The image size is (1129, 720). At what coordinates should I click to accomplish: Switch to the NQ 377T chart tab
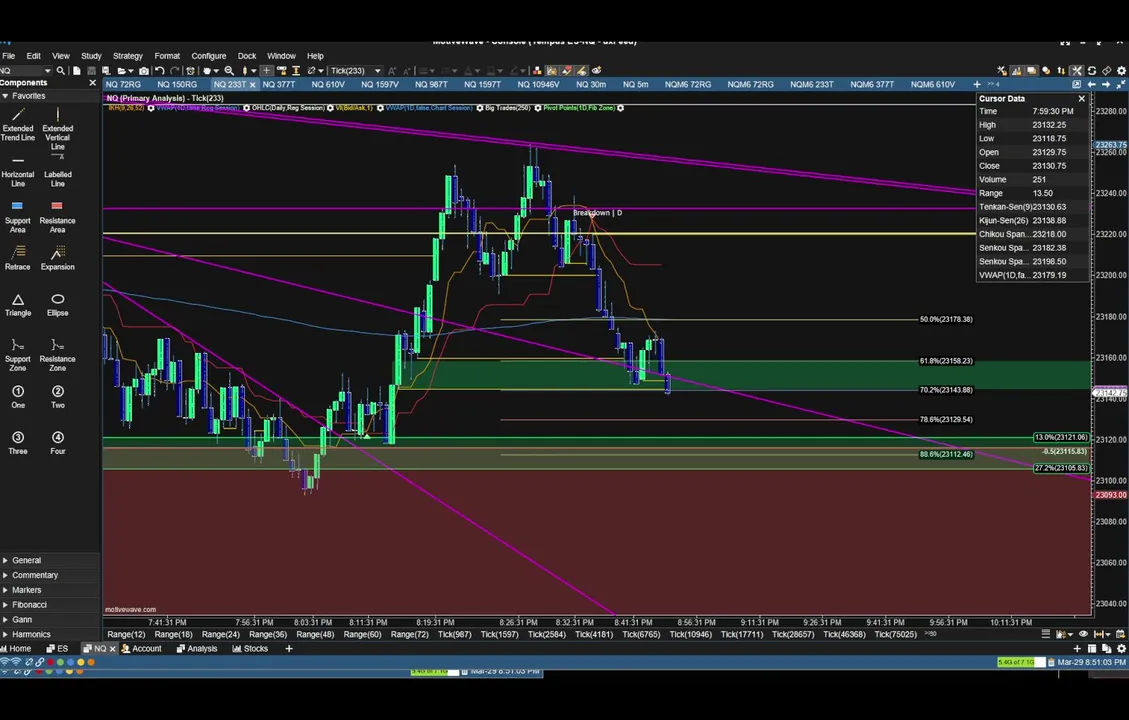pyautogui.click(x=279, y=84)
